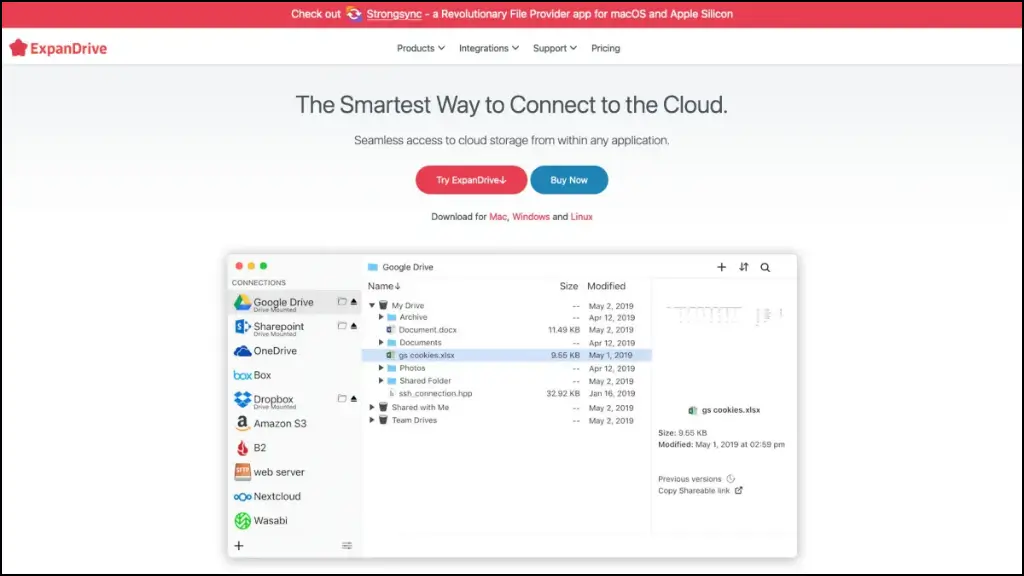This screenshot has height=576, width=1024.
Task: Eject the Dropbox mount
Action: [354, 398]
